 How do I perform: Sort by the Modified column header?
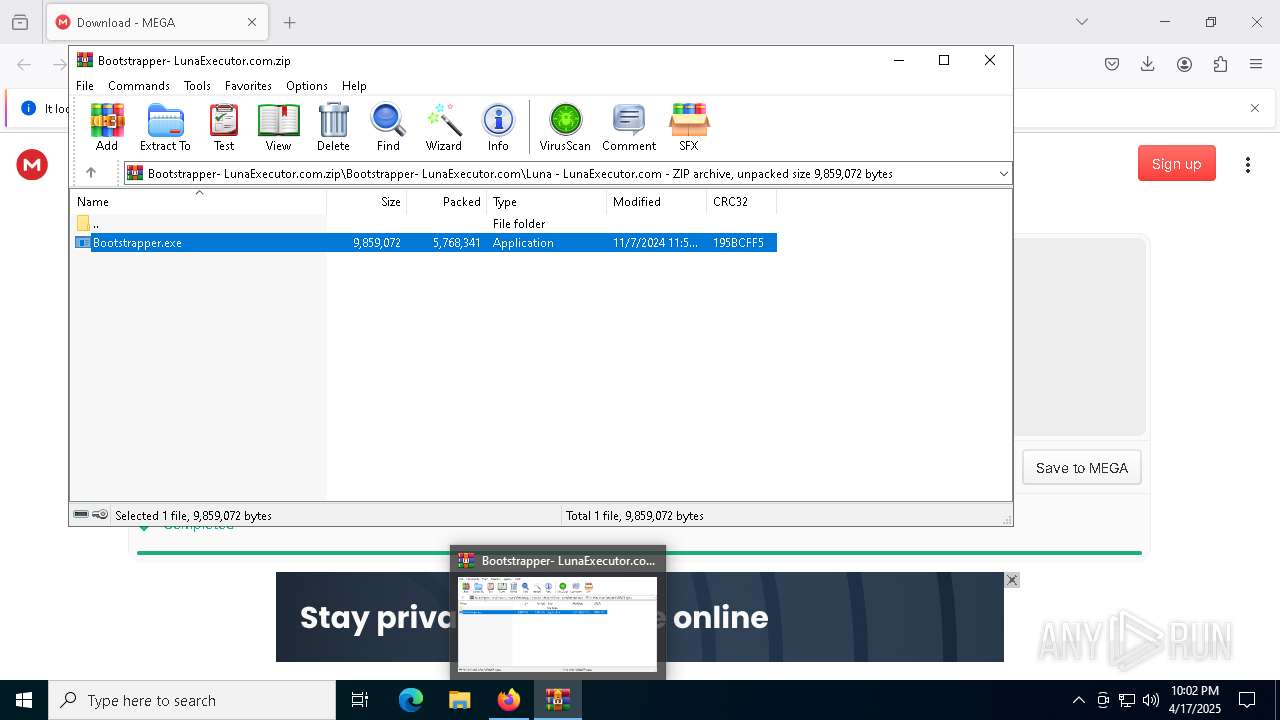(x=656, y=201)
